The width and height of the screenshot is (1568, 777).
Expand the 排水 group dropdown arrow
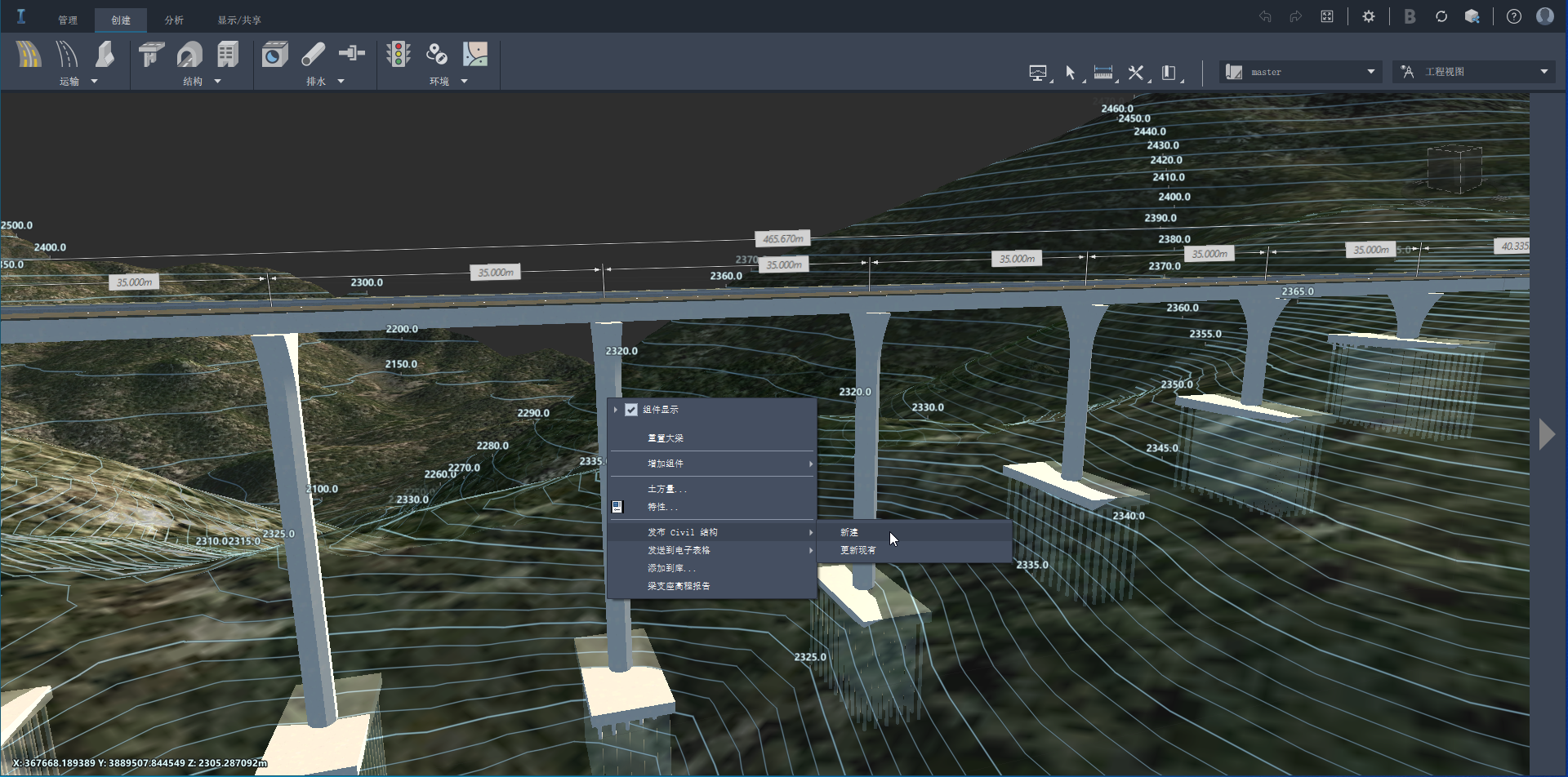(x=341, y=82)
